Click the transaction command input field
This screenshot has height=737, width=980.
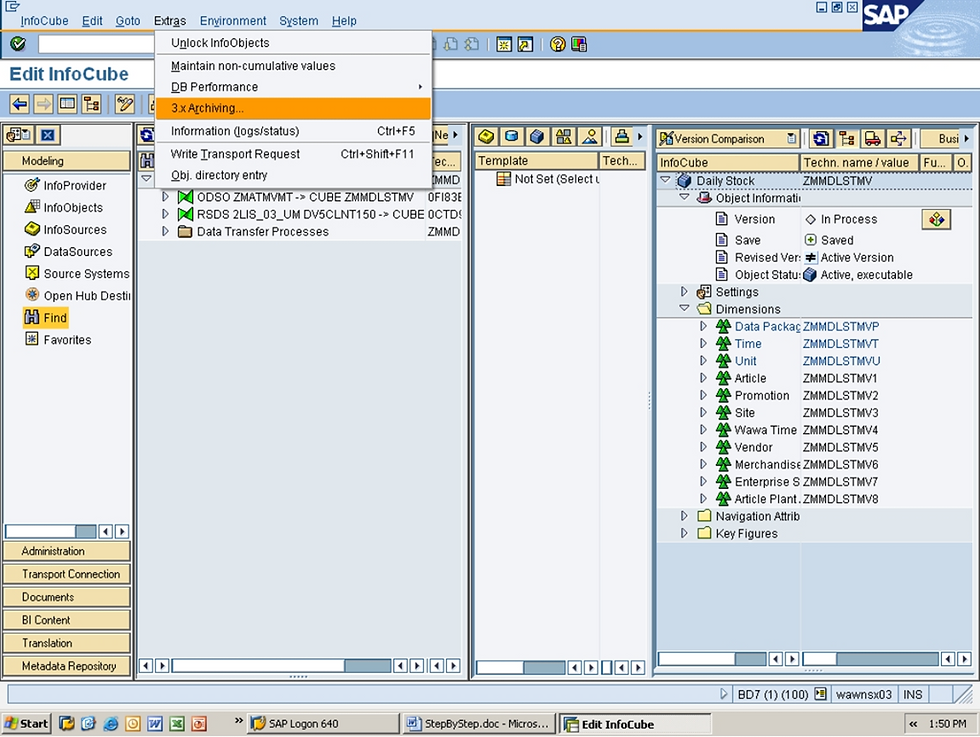pos(96,44)
